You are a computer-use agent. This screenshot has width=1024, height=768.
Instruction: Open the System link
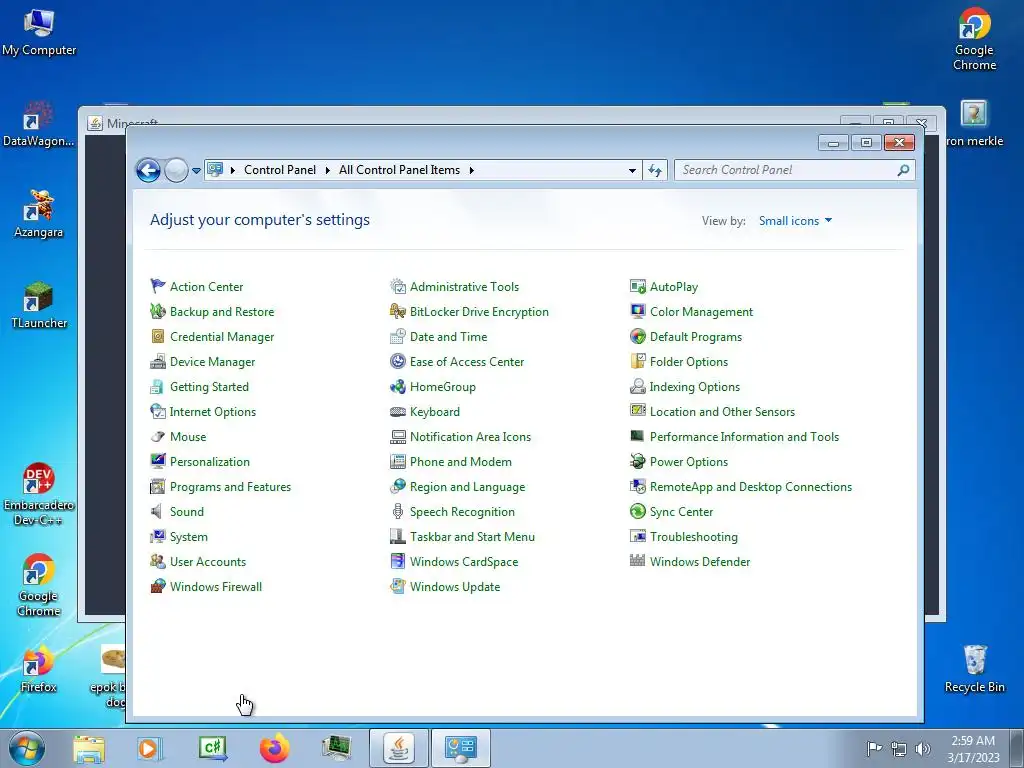tap(189, 537)
